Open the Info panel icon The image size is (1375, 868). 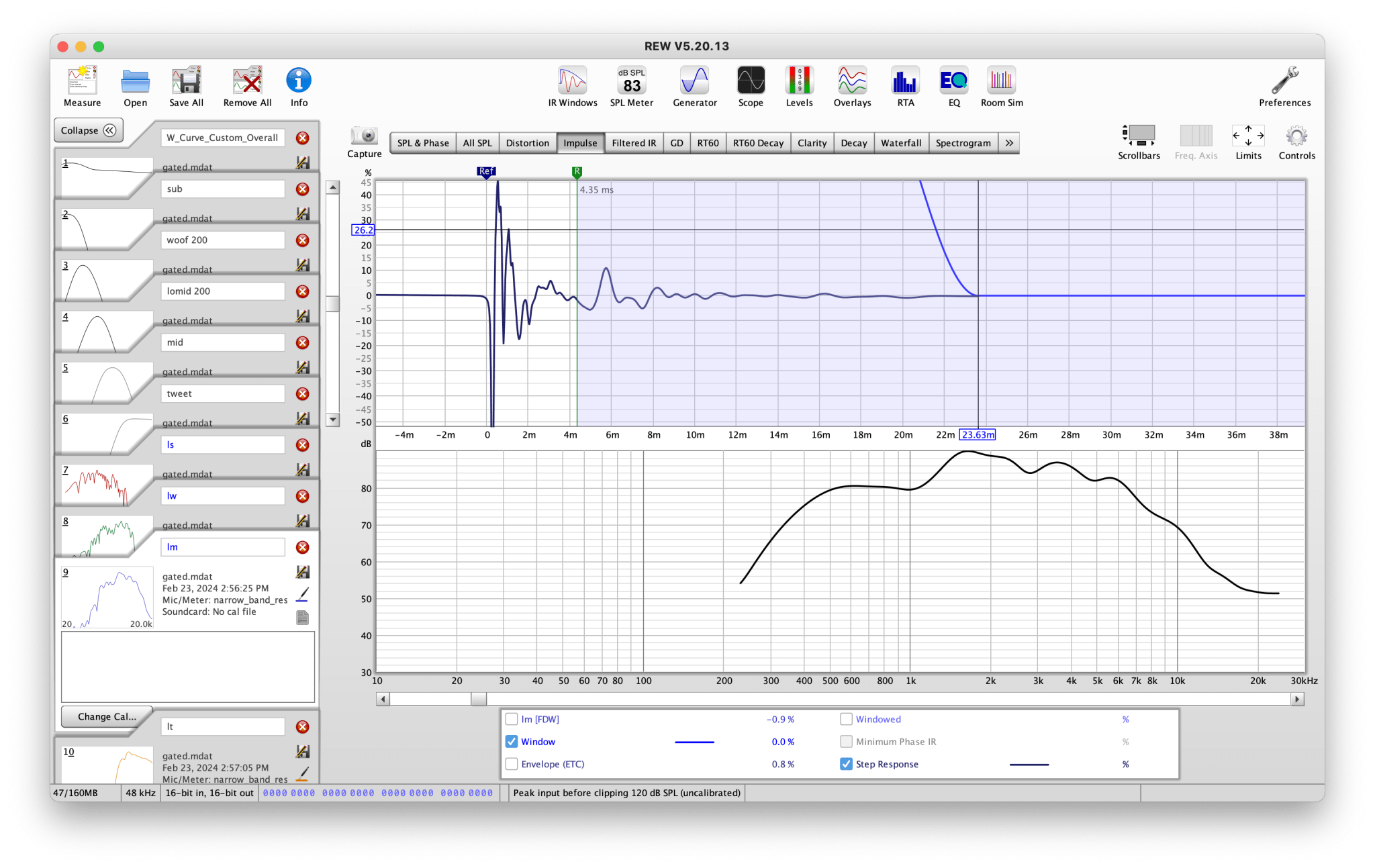[x=299, y=87]
